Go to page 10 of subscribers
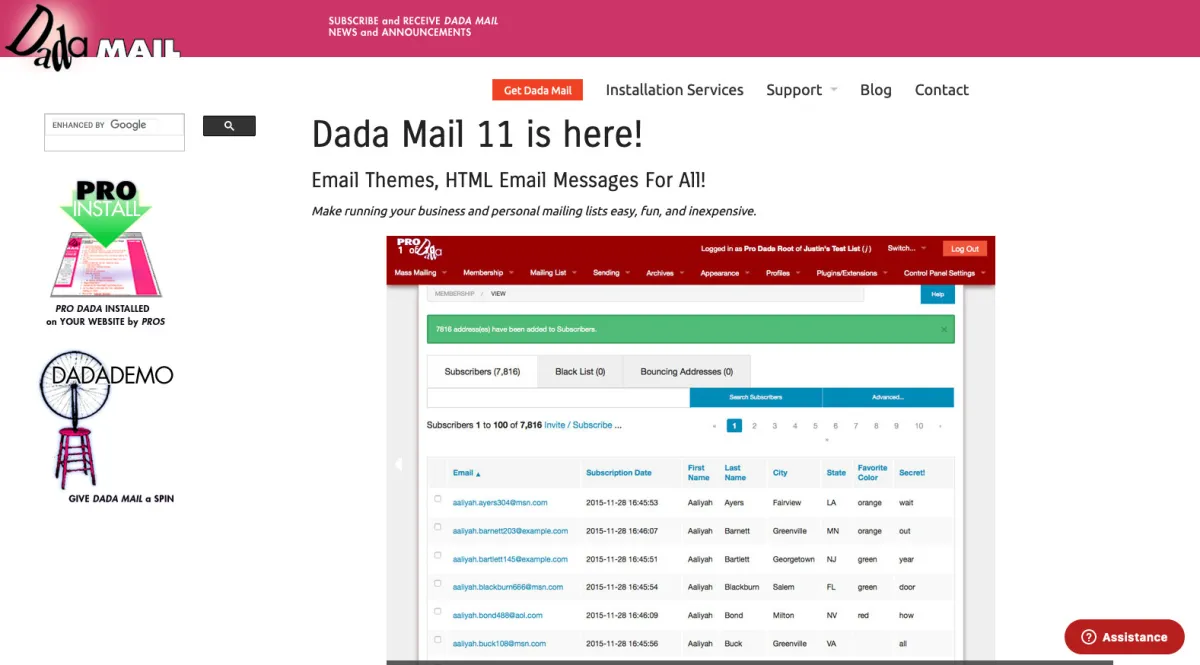 [x=918, y=426]
